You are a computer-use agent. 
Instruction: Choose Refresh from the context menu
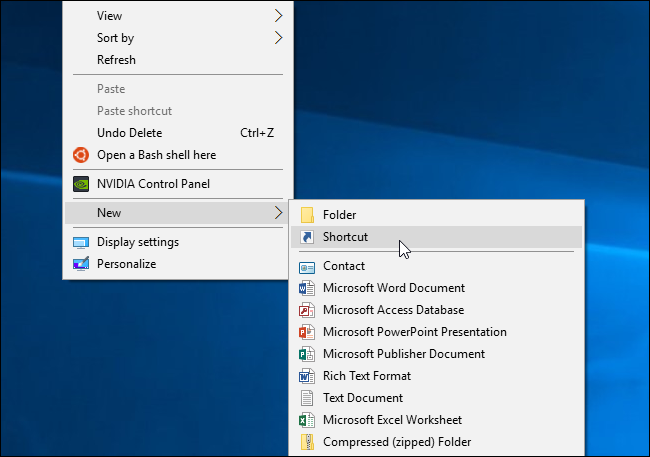tap(178, 60)
